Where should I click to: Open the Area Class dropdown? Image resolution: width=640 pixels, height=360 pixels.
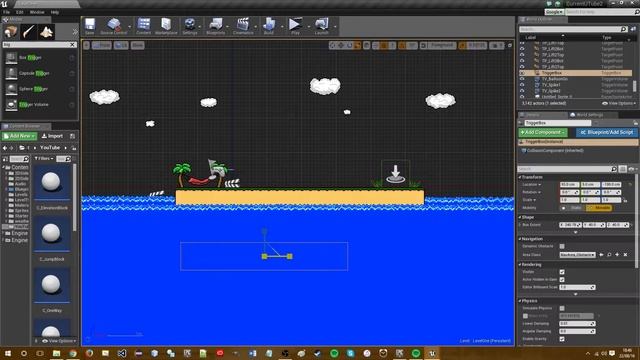(x=577, y=255)
